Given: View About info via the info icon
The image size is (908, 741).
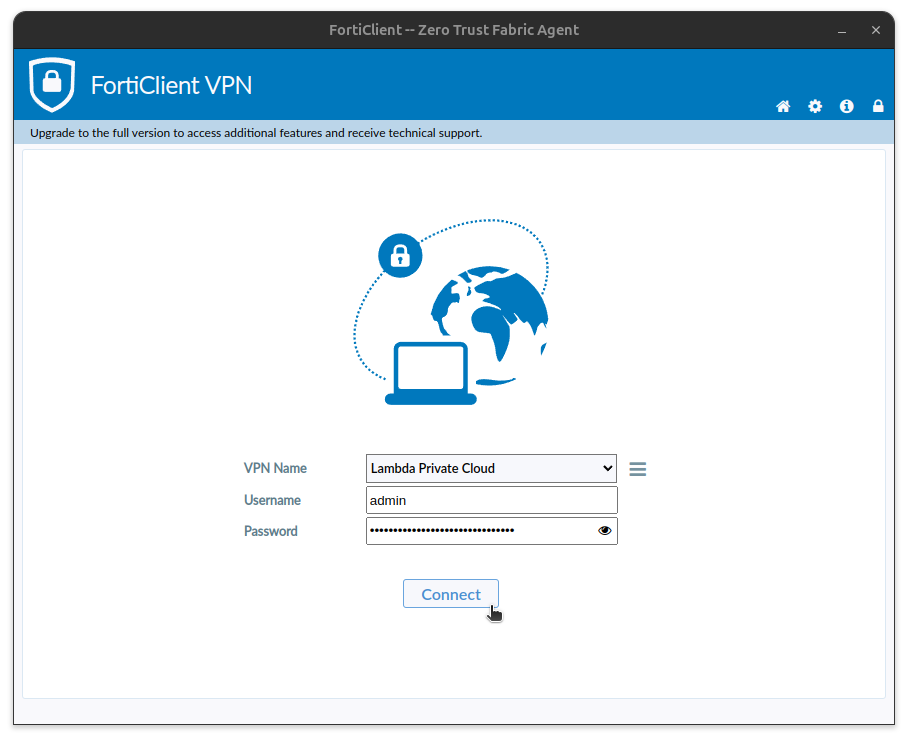Looking at the screenshot, I should pyautogui.click(x=846, y=106).
